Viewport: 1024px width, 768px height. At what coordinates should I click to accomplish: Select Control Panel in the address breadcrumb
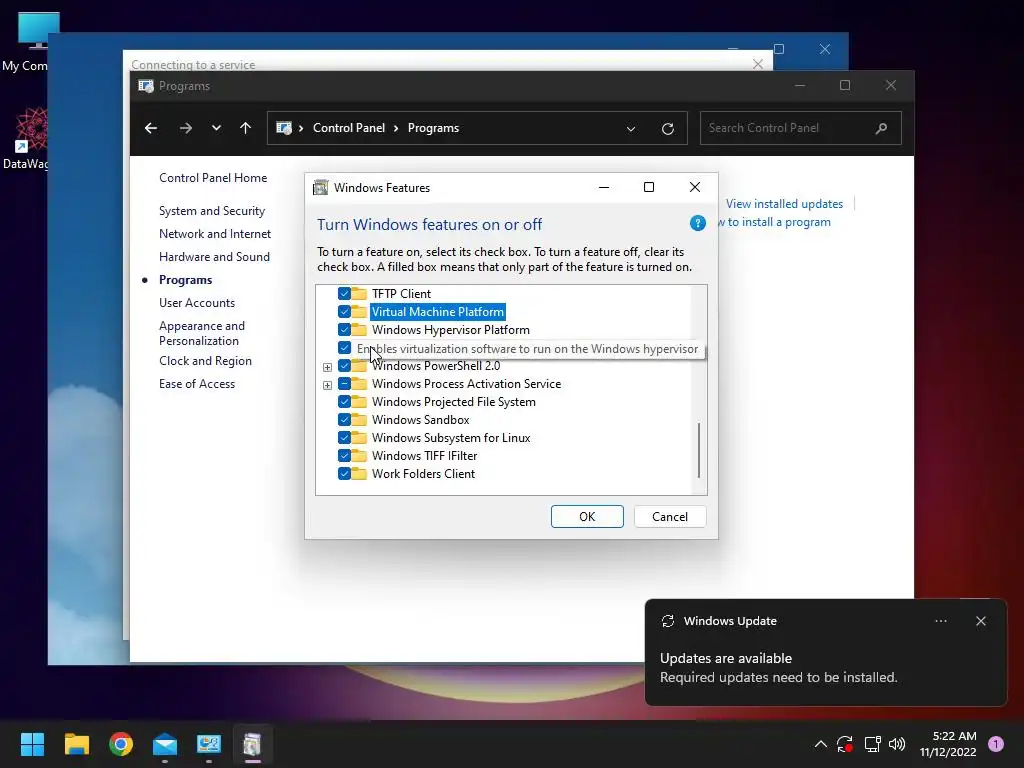[x=349, y=128]
